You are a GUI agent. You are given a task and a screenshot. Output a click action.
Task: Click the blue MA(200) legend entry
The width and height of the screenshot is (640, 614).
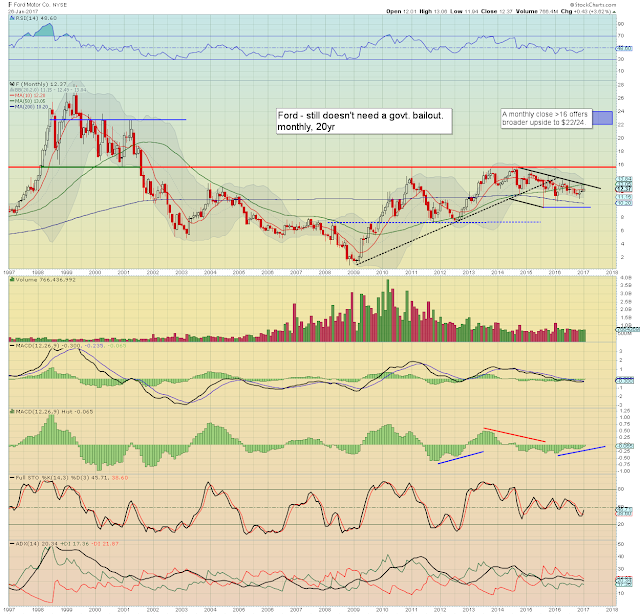29,107
